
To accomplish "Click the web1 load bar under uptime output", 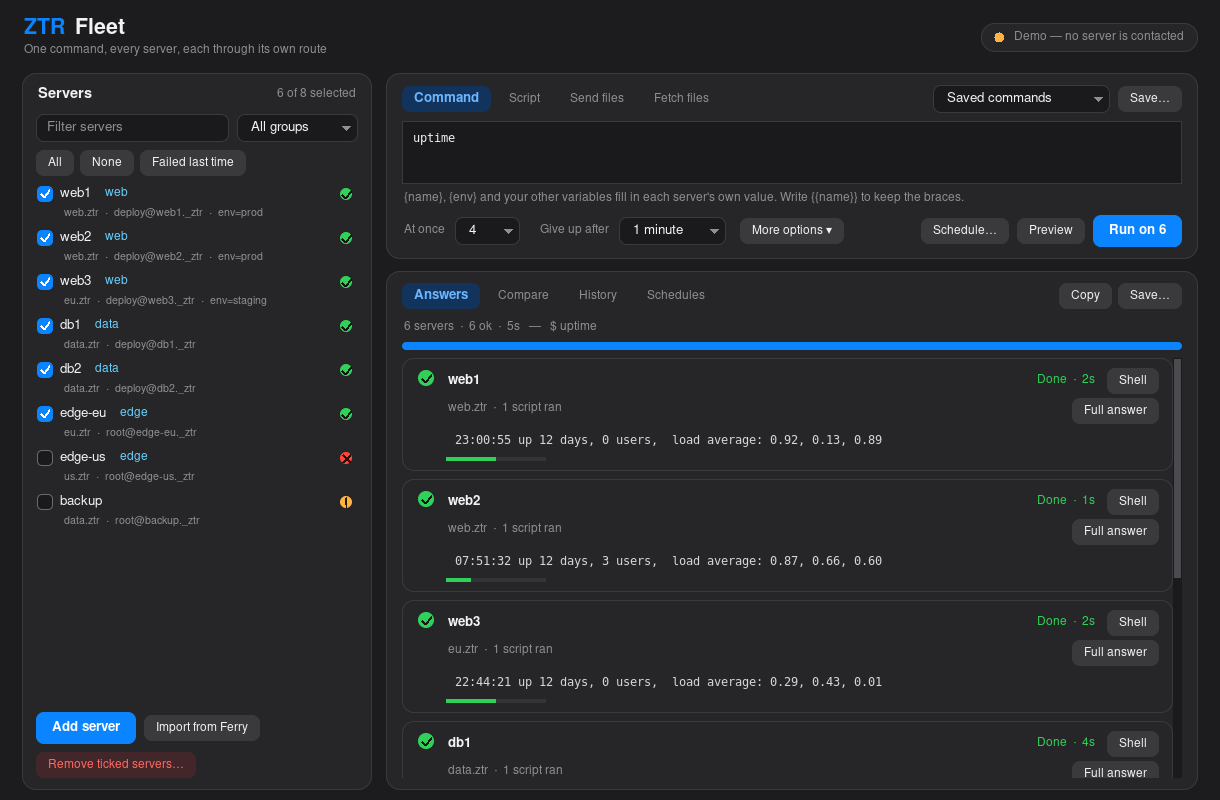I will [496, 459].
